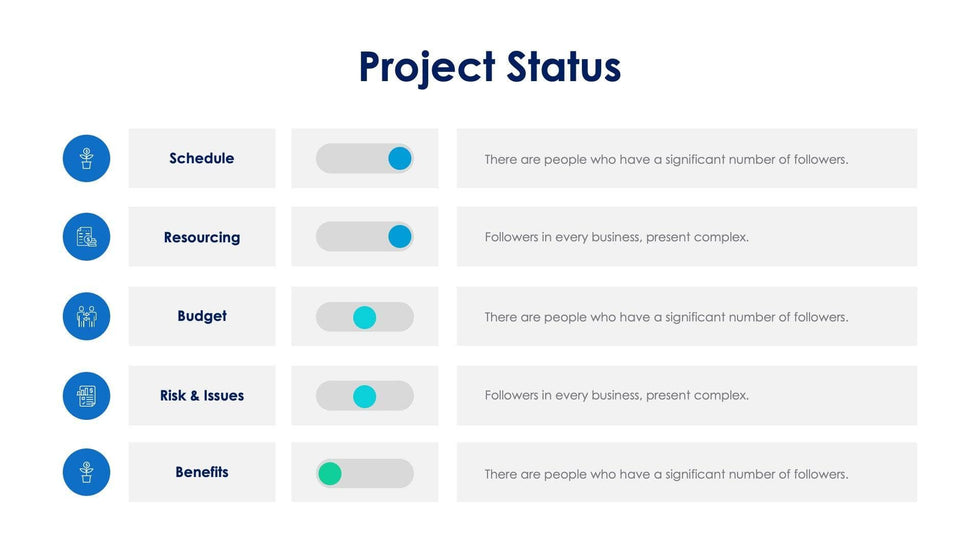This screenshot has width=980, height=551.
Task: Toggle the Budget status switch
Action: (365, 317)
